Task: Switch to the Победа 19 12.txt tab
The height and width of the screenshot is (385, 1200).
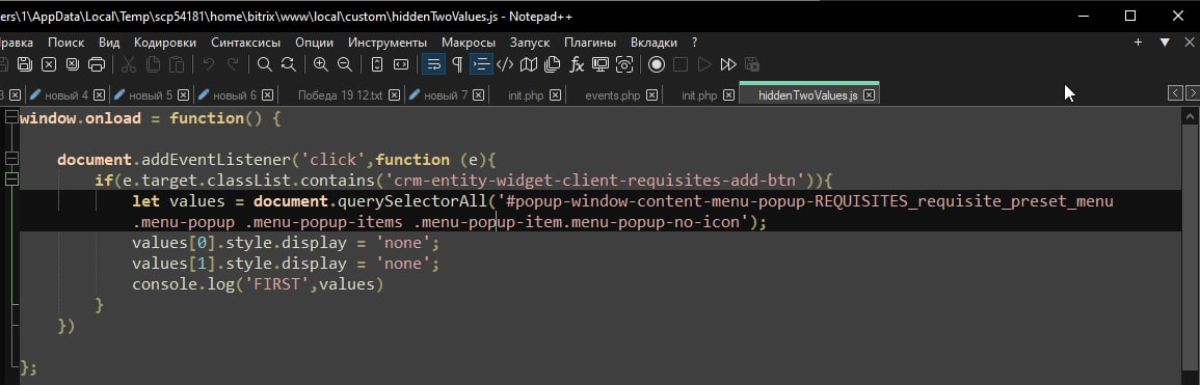Action: click(340, 95)
